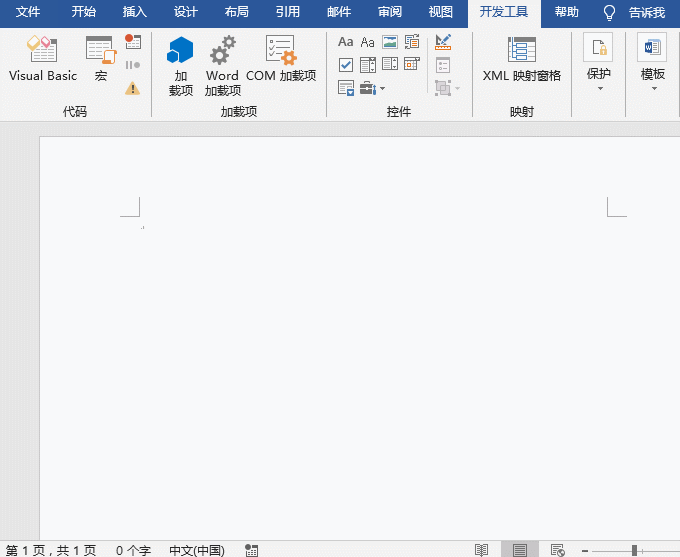This screenshot has height=557, width=680.
Task: Open control Properties
Action: (443, 66)
